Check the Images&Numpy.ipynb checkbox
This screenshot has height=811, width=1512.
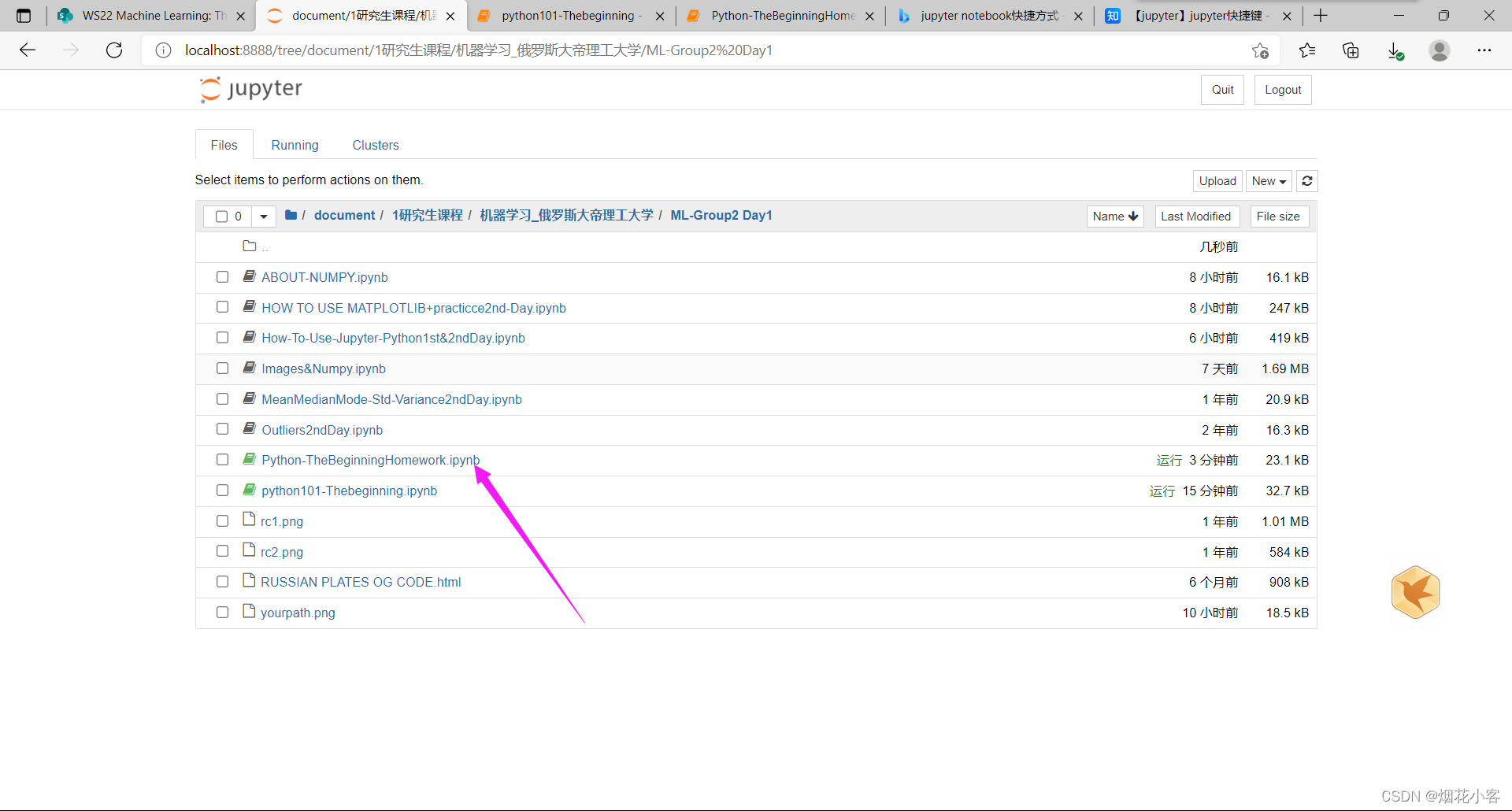(x=222, y=368)
